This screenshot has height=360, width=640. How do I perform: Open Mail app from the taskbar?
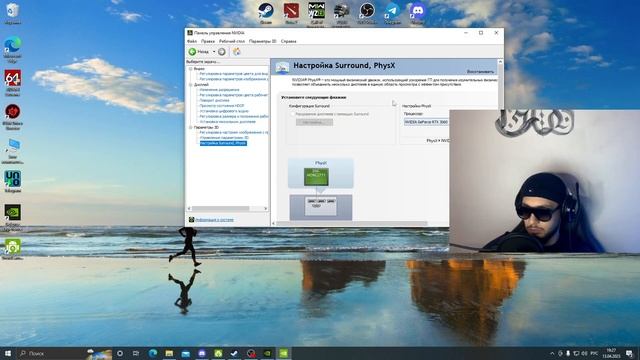[x=185, y=353]
